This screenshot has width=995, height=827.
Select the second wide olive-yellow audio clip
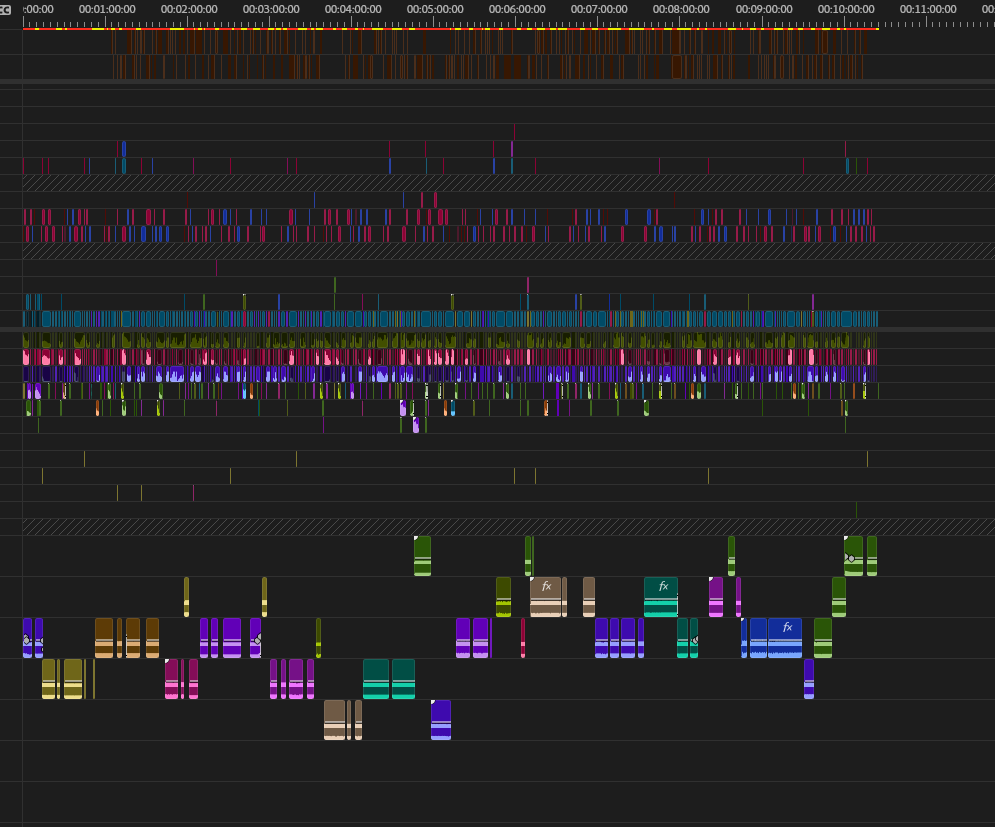(73, 679)
